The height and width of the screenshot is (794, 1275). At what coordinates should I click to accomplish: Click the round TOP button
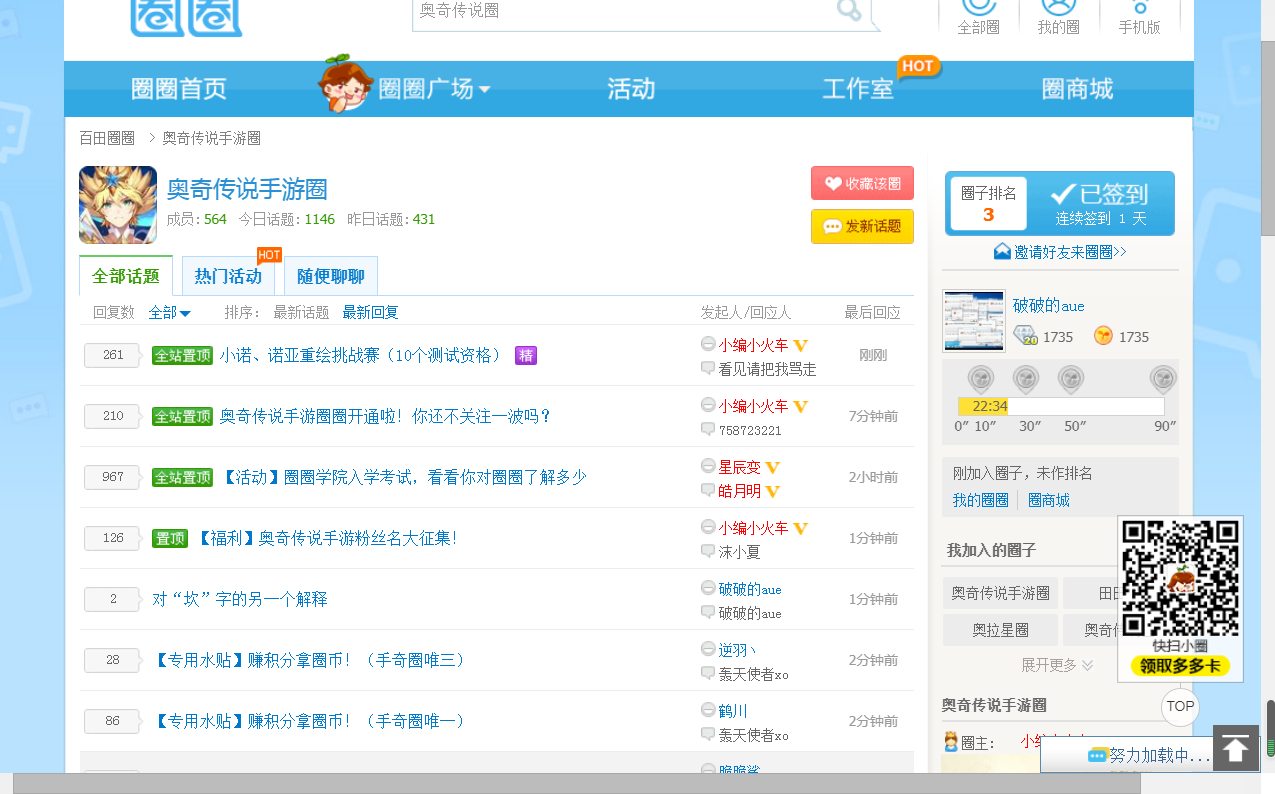coord(1180,706)
